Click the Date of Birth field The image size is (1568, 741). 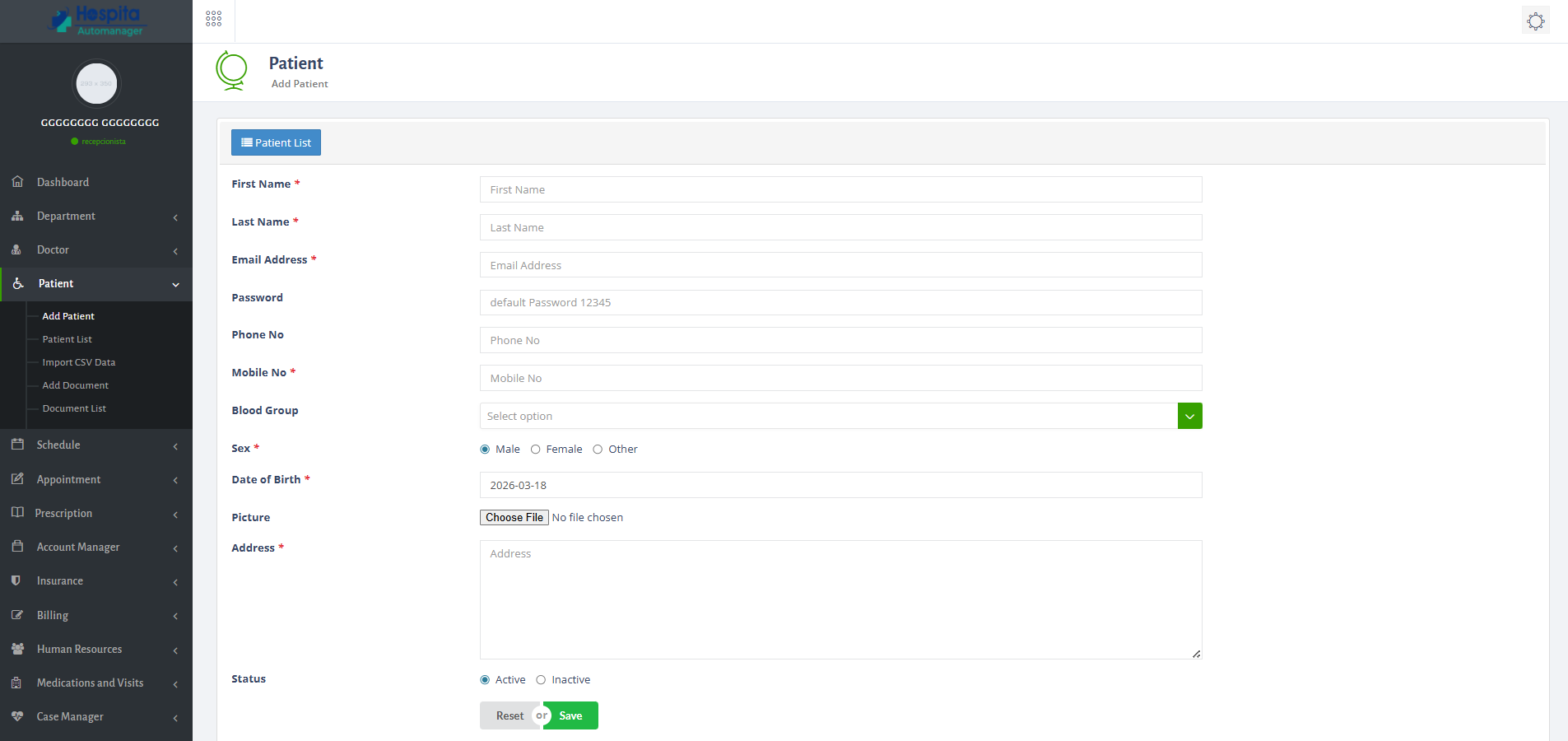click(840, 485)
